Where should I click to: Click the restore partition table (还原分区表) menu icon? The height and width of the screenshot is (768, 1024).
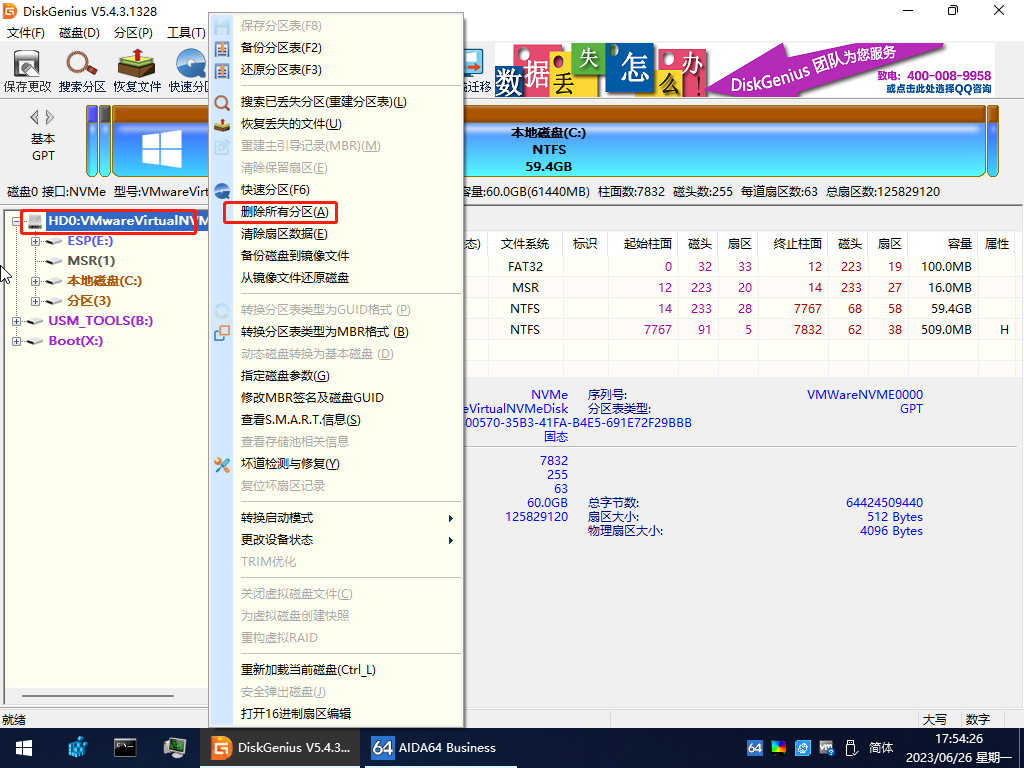pos(222,70)
